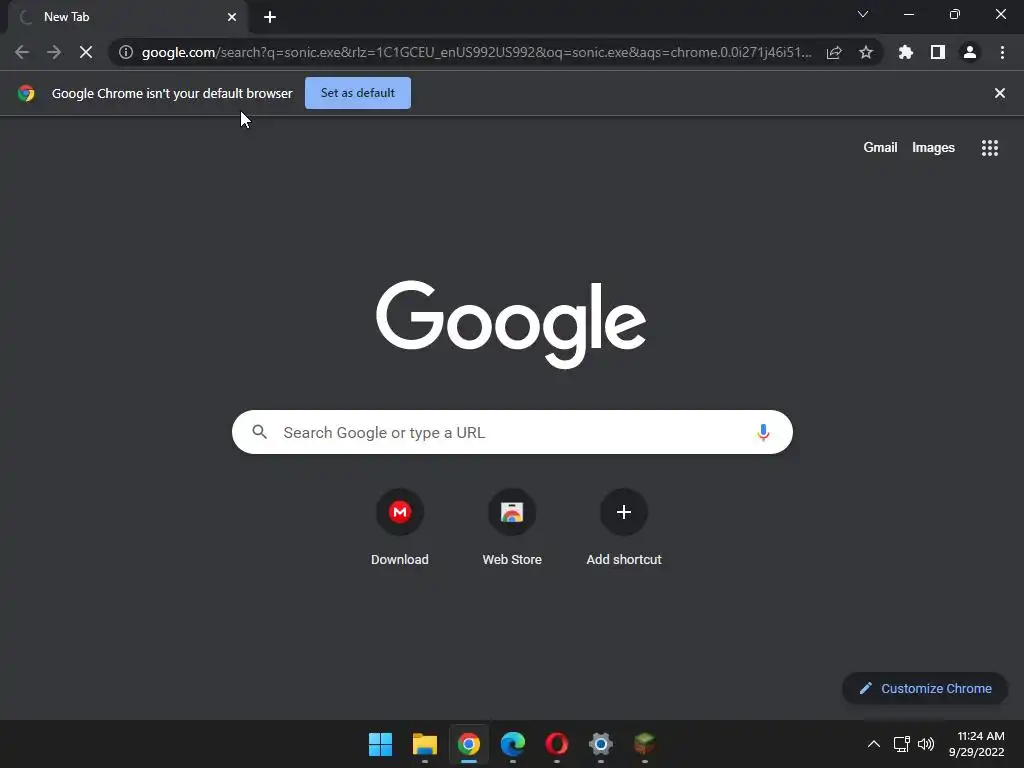This screenshot has width=1024, height=768.
Task: Go back using the browser back arrow
Action: pyautogui.click(x=22, y=52)
